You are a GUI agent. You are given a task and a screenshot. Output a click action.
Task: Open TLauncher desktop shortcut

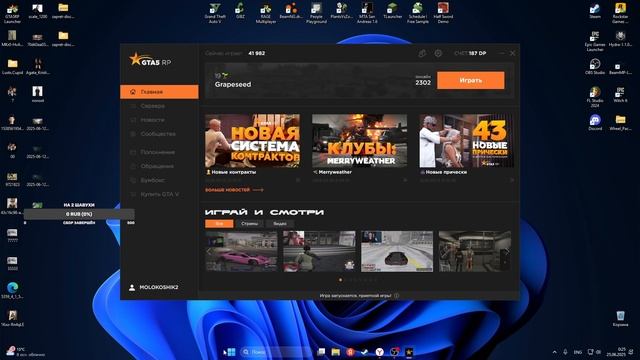392,11
